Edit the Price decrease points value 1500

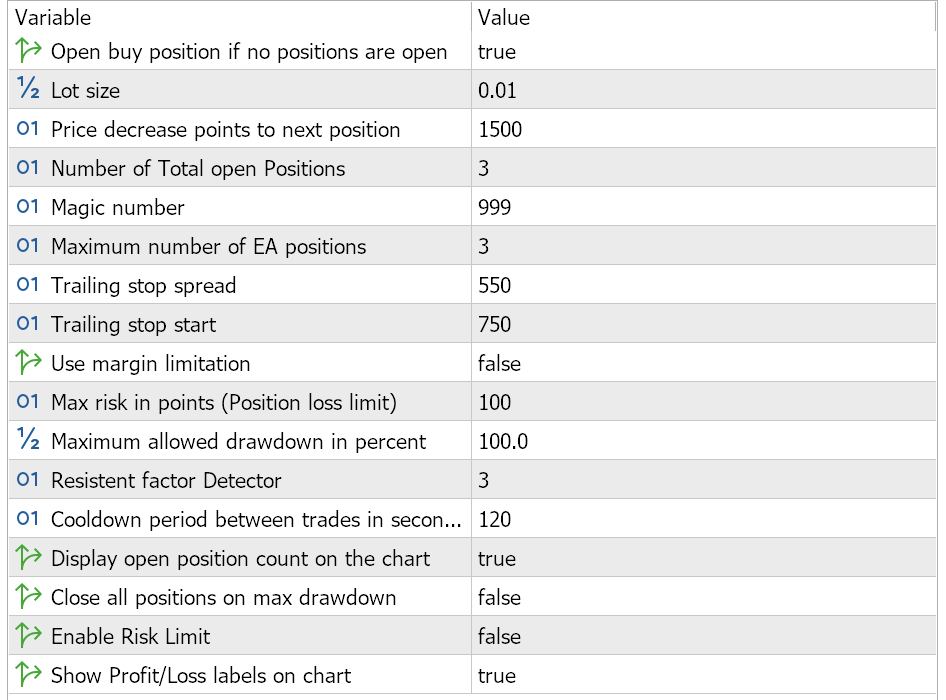pos(500,129)
